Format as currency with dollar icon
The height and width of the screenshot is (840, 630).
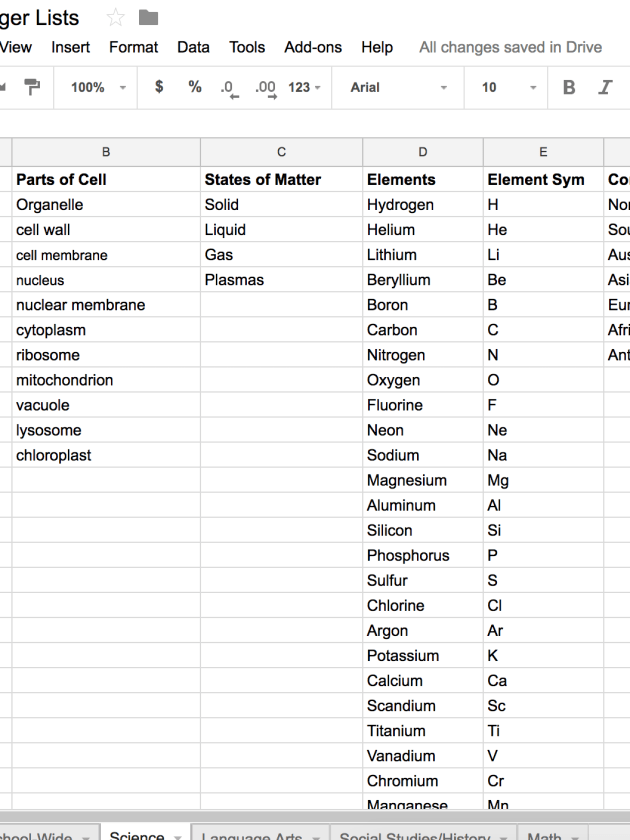pos(159,87)
